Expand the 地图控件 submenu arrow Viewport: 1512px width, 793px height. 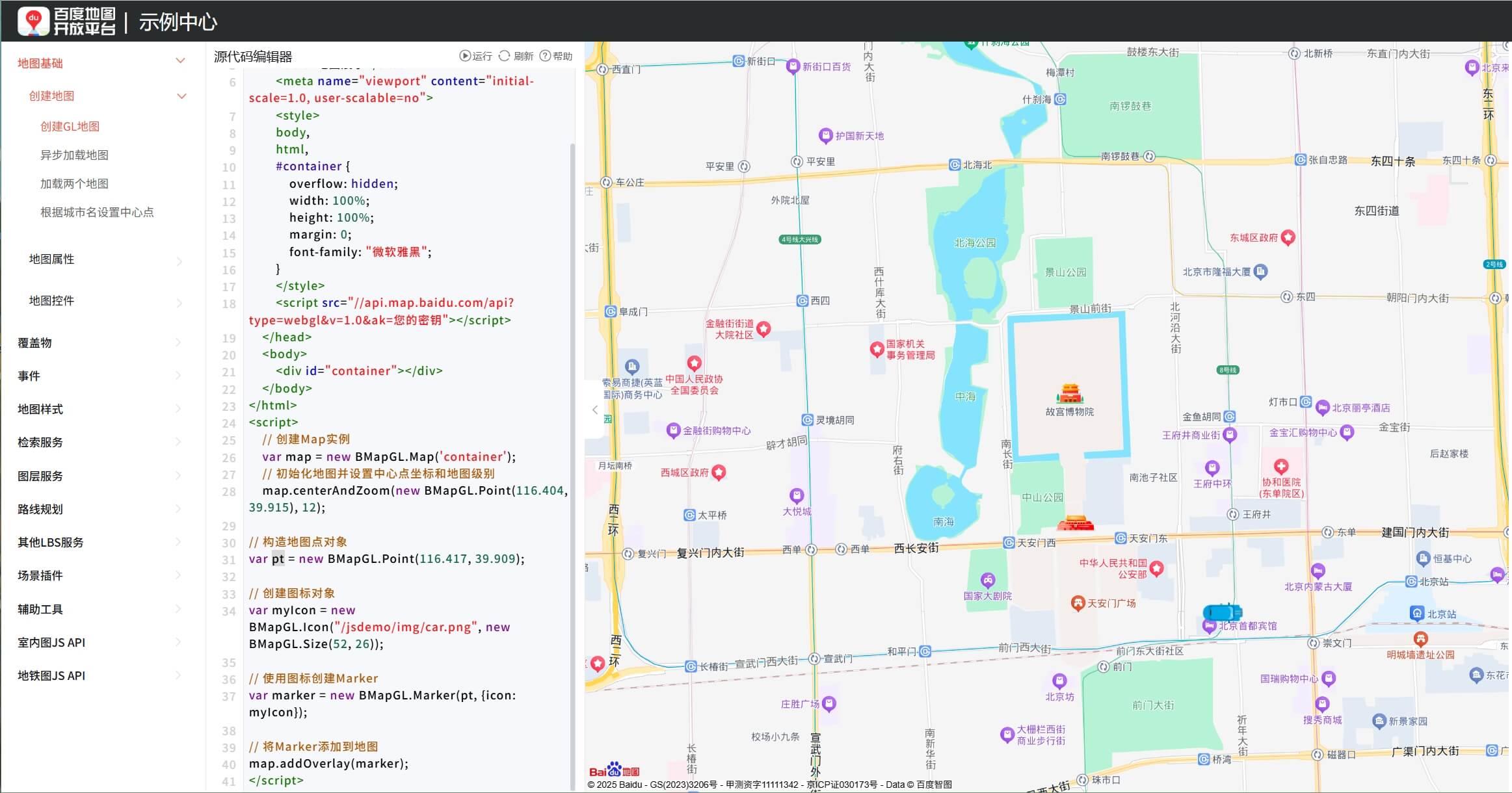pos(179,303)
